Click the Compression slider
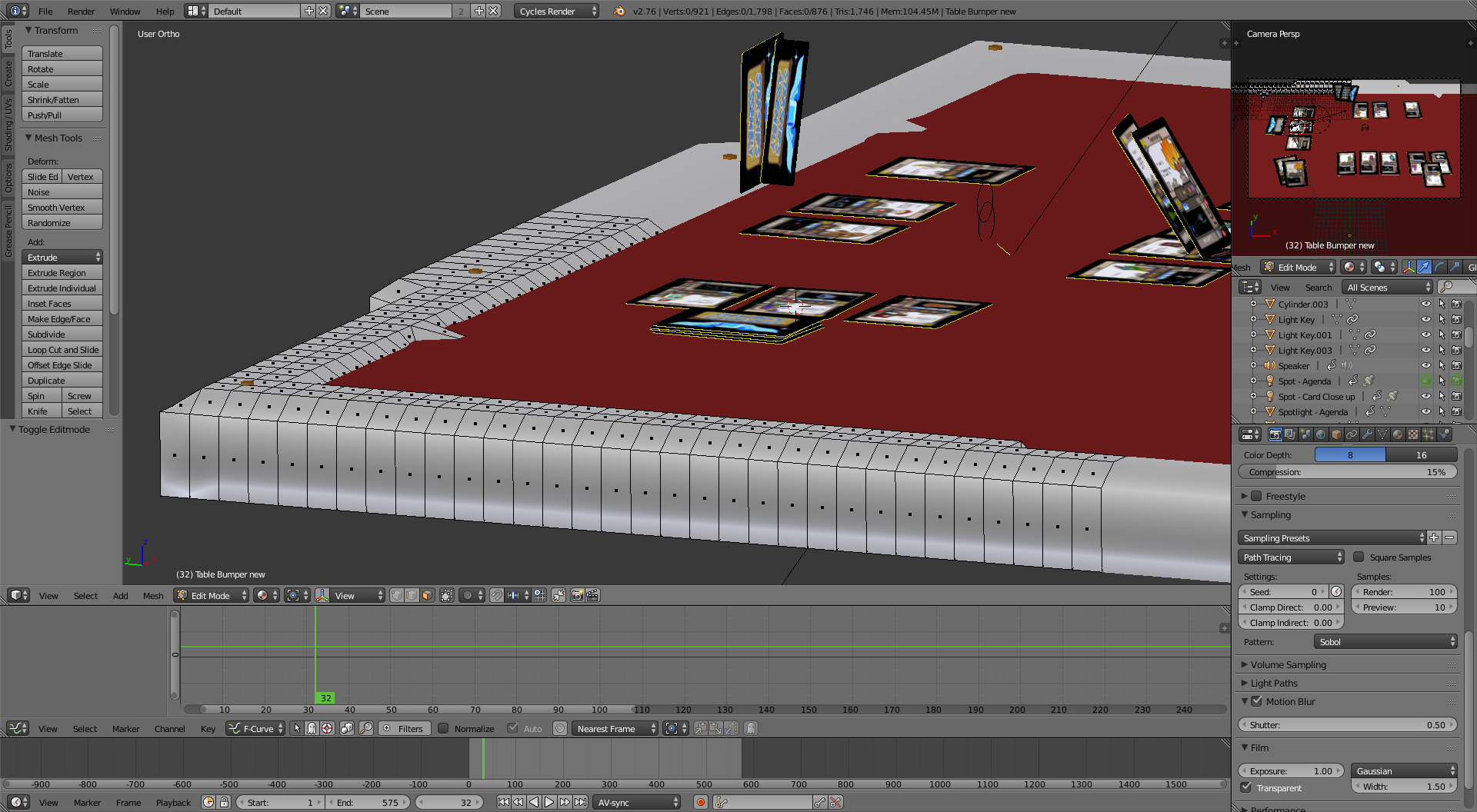 [1347, 471]
